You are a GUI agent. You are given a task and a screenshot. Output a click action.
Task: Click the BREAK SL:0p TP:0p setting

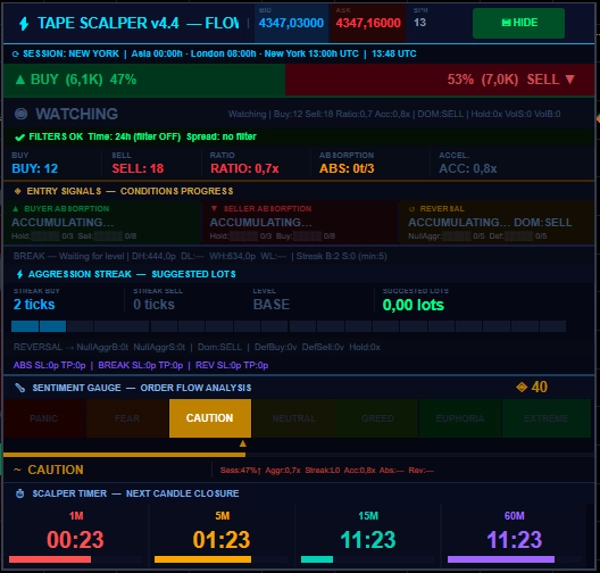pos(140,365)
